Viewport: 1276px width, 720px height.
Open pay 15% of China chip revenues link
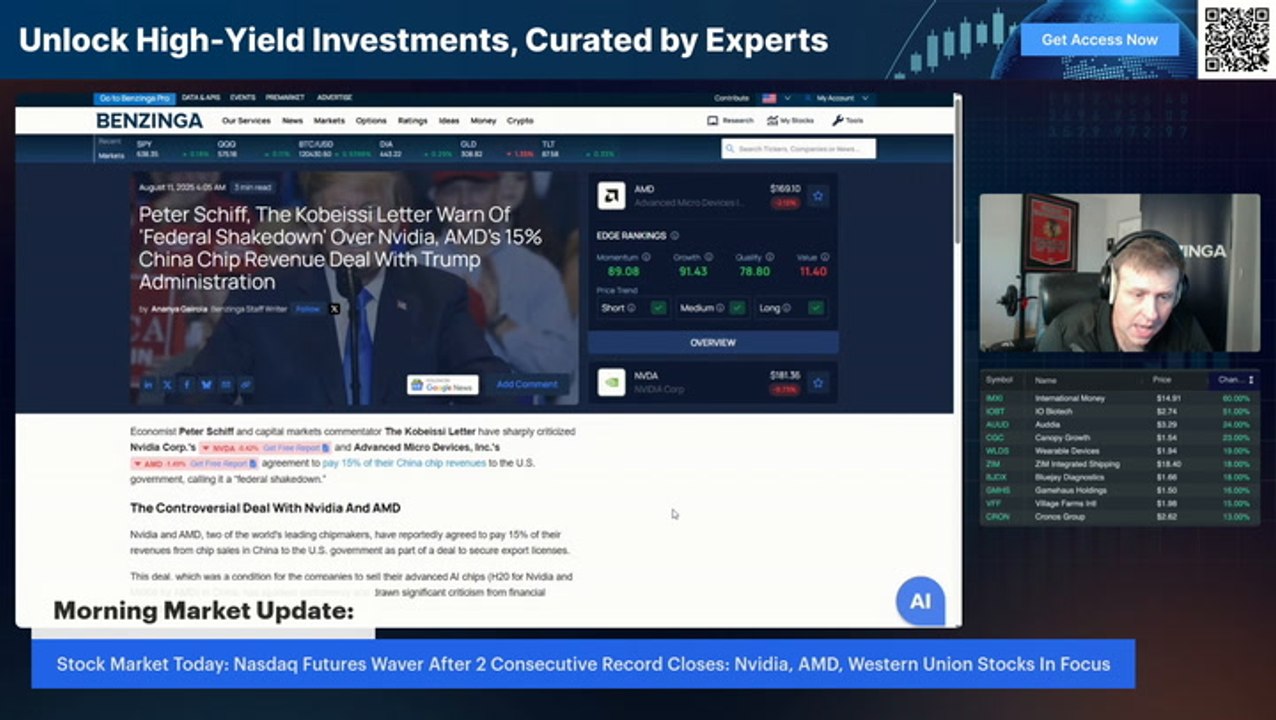[404, 463]
